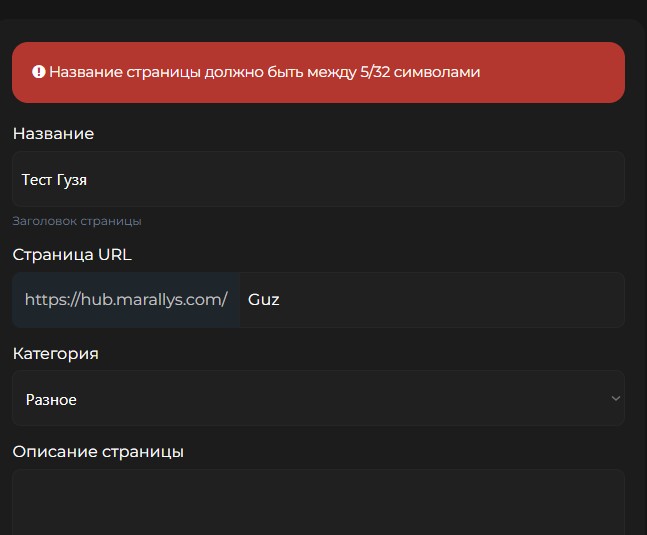Click the https://hub.marallys.com/ URL prefix box
647x535 pixels.
[126, 300]
